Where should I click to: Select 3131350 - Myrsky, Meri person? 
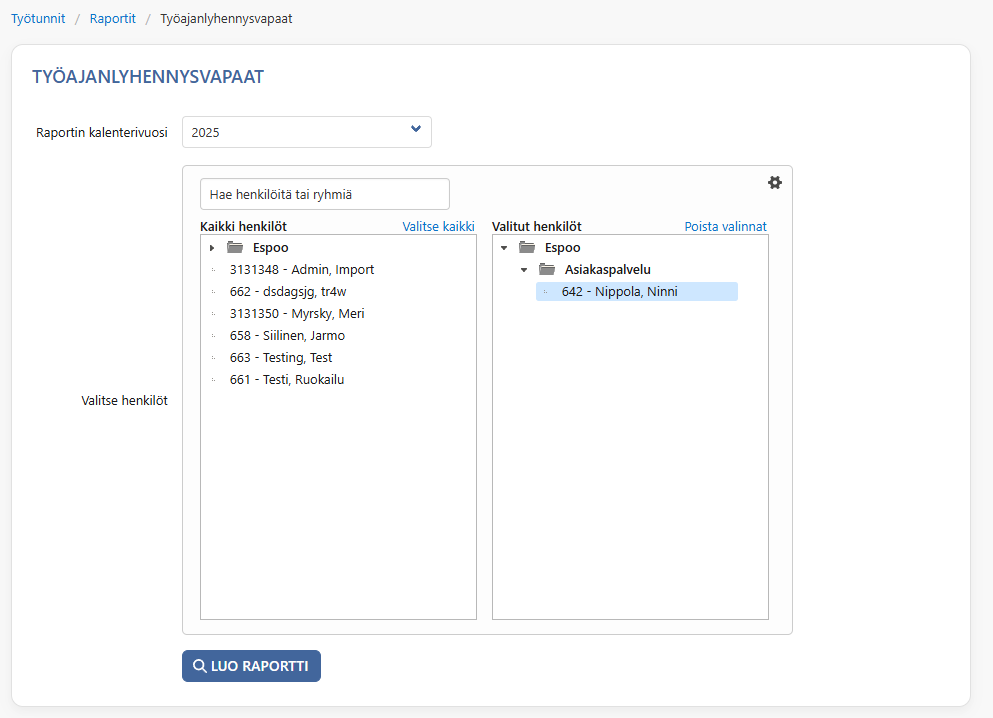[x=297, y=313]
